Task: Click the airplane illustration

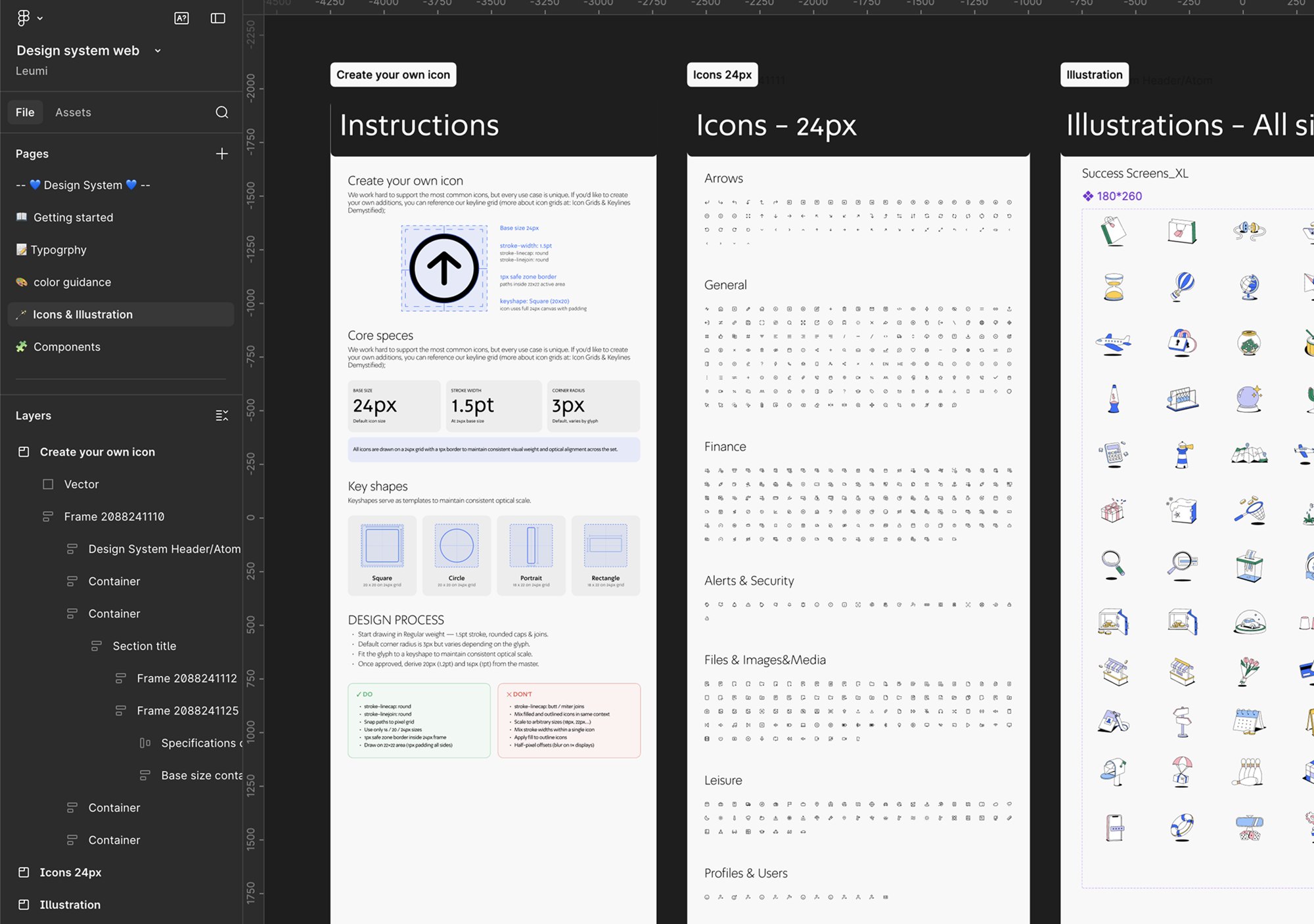Action: (1114, 343)
